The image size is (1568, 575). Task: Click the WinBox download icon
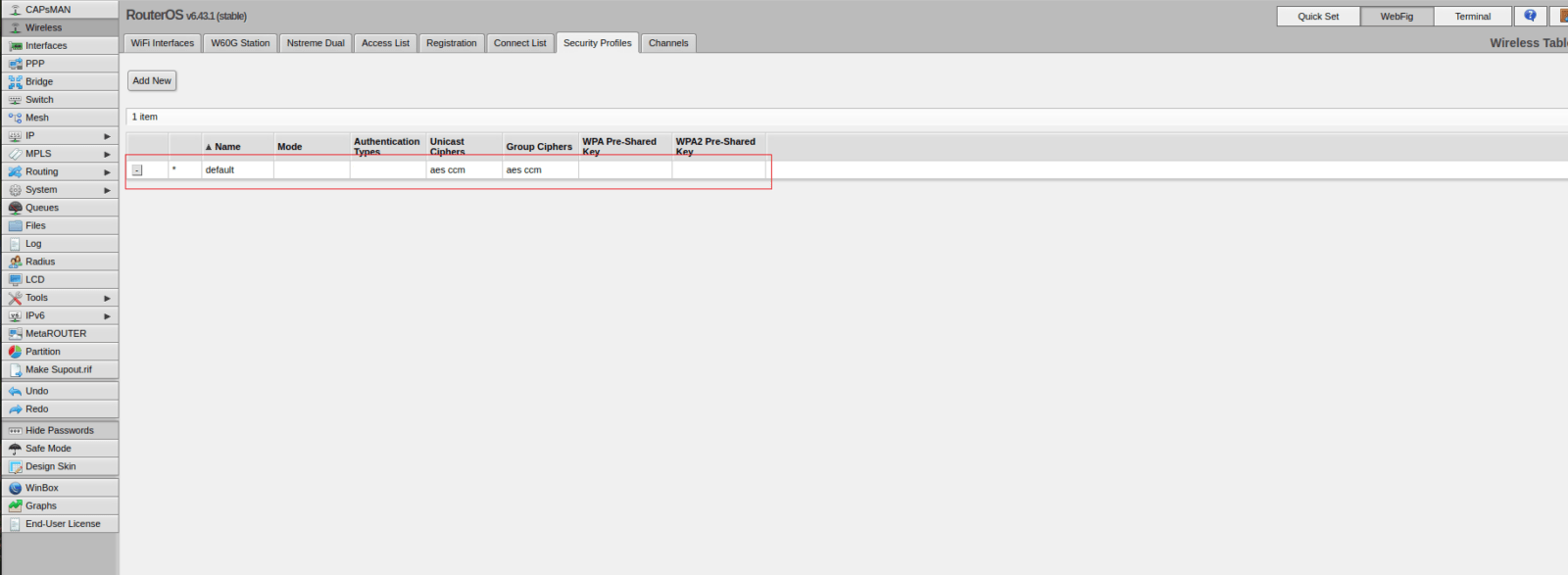pyautogui.click(x=15, y=488)
